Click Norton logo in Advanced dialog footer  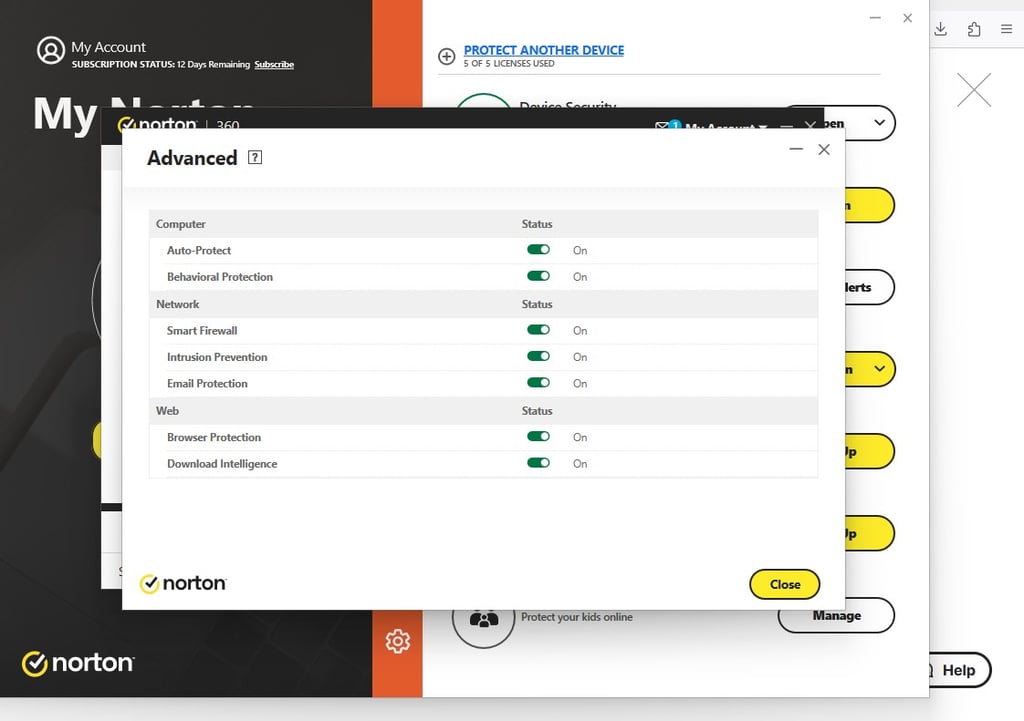pyautogui.click(x=183, y=583)
